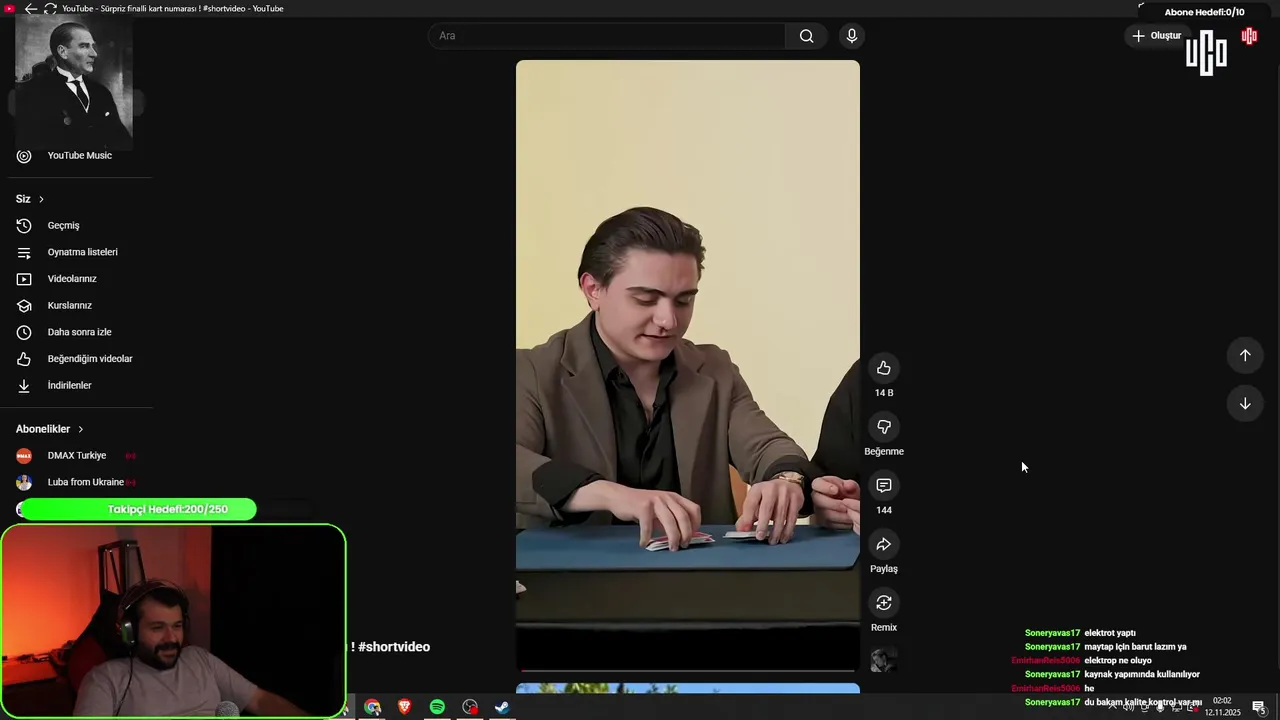Click the DMAX Turkiye channel avatar

coord(24,455)
